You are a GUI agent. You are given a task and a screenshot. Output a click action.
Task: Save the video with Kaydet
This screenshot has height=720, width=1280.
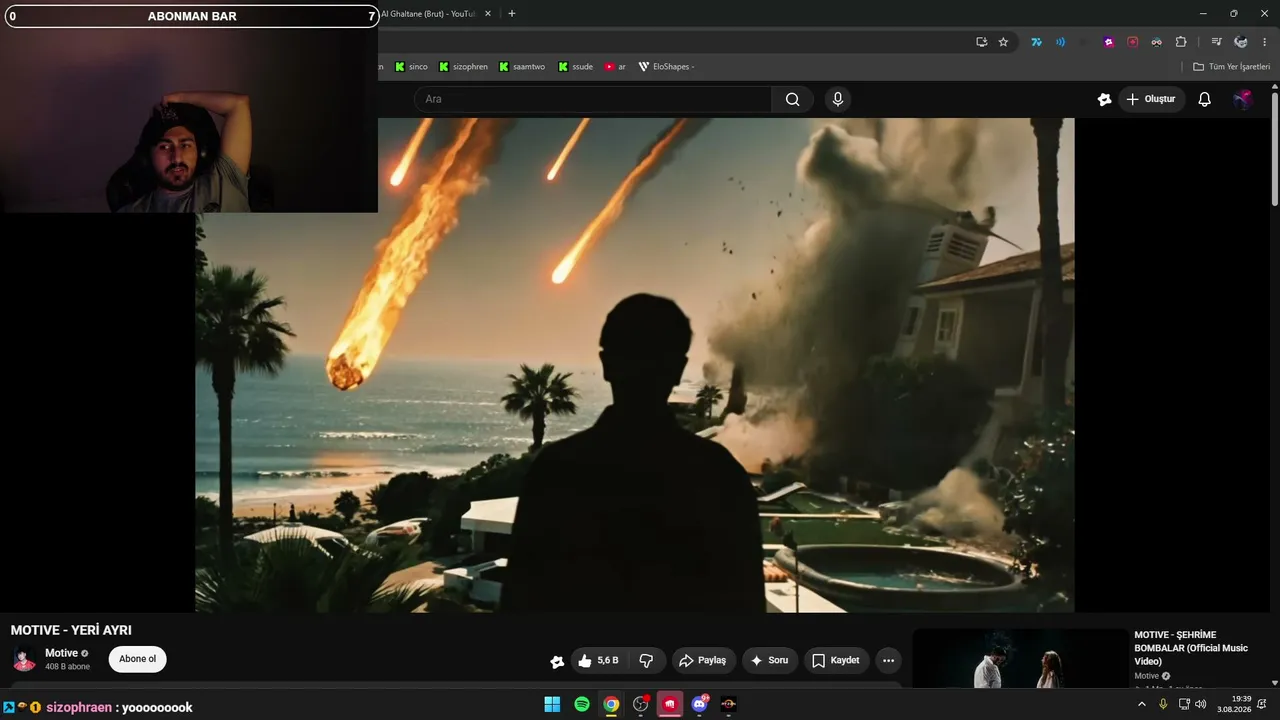point(836,661)
